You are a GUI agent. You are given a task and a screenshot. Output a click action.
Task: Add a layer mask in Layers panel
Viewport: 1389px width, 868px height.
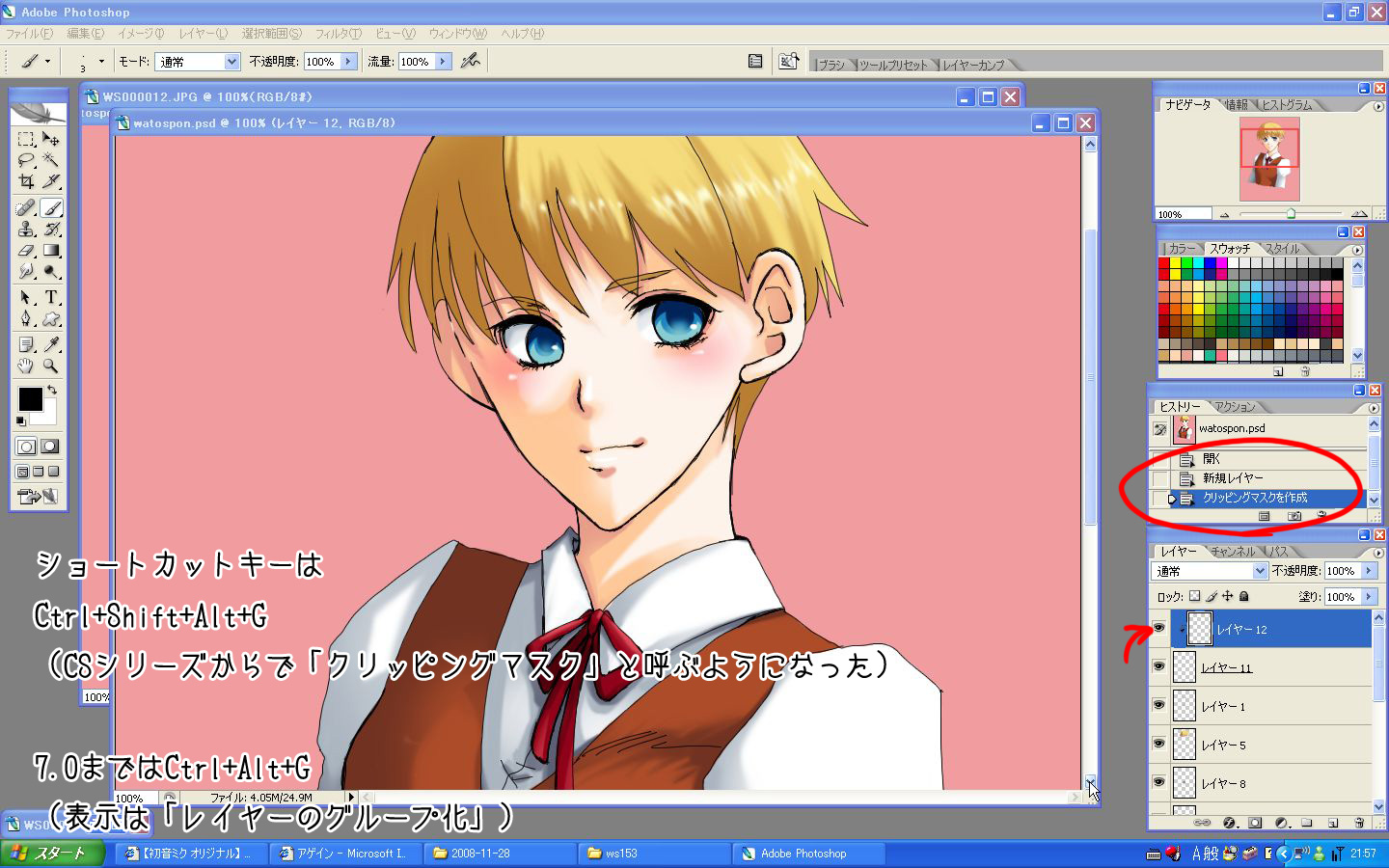click(1255, 823)
